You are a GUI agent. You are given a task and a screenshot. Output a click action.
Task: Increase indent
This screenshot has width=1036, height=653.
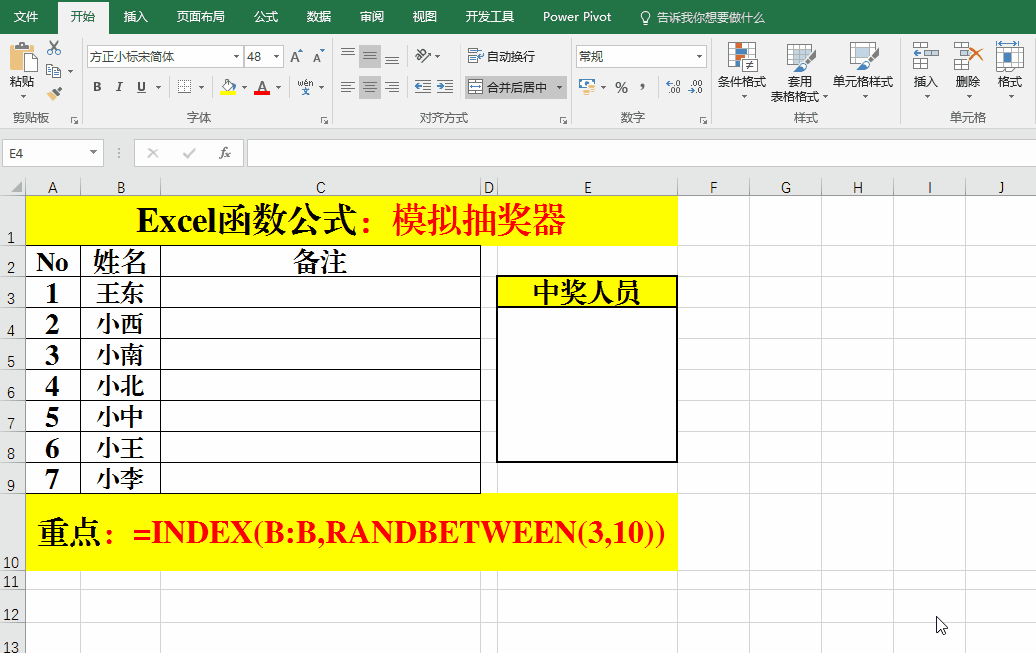445,87
